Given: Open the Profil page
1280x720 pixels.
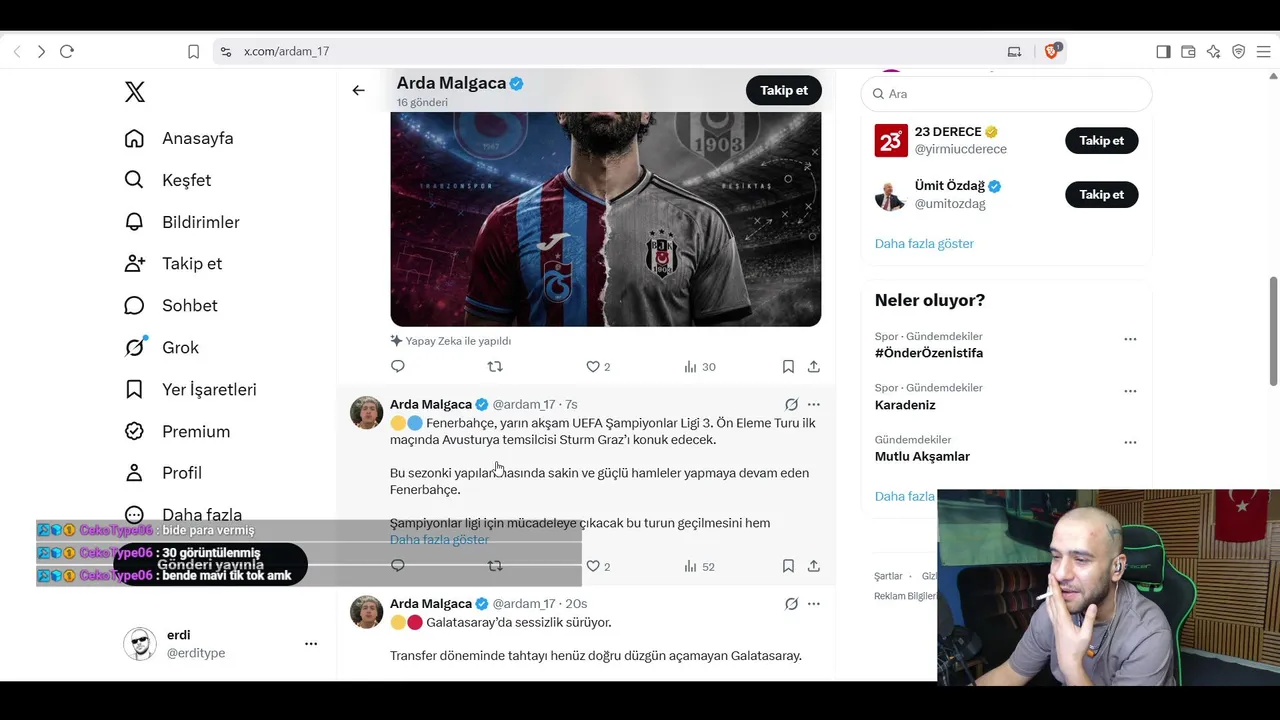Looking at the screenshot, I should point(163,473).
